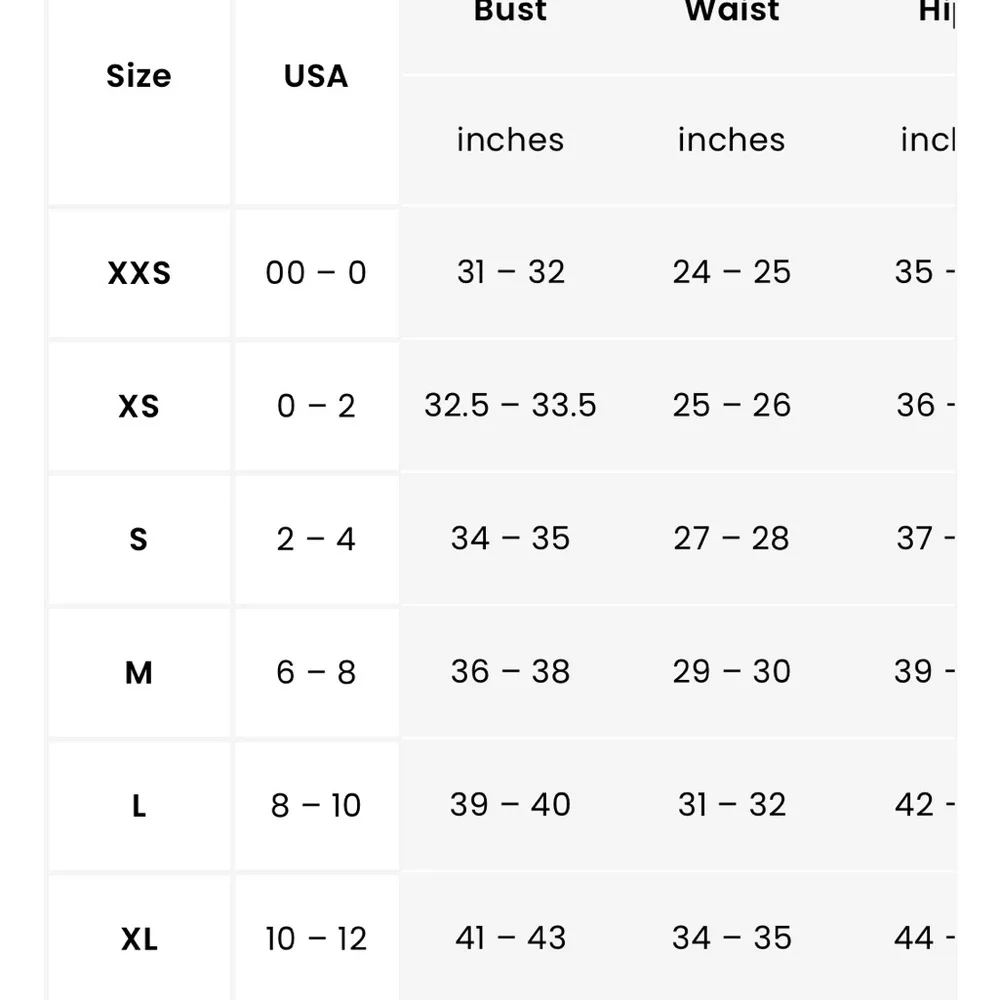Click the L size cell
The height and width of the screenshot is (1000, 1000).
pyautogui.click(x=139, y=806)
